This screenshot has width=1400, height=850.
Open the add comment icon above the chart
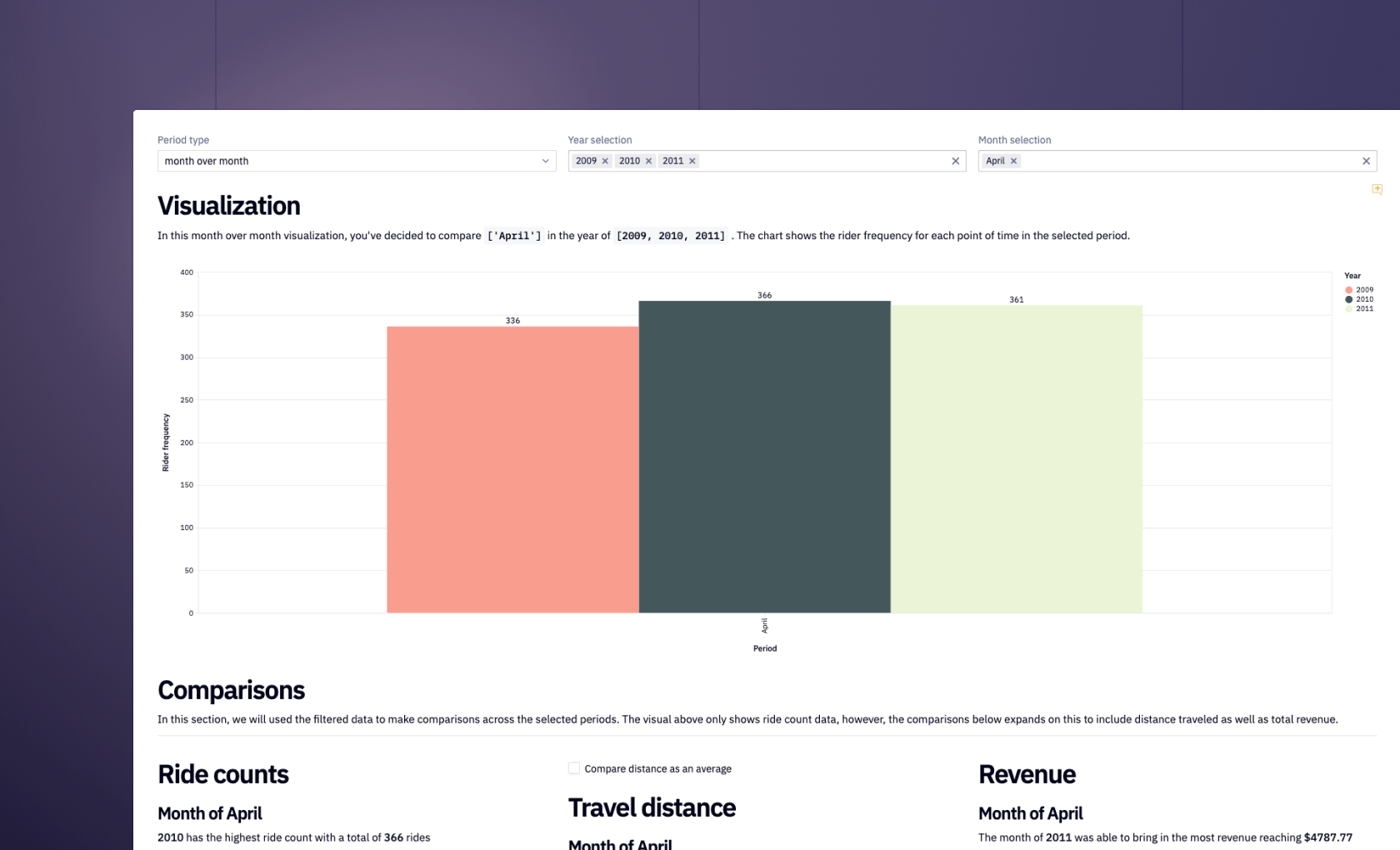tap(1377, 188)
